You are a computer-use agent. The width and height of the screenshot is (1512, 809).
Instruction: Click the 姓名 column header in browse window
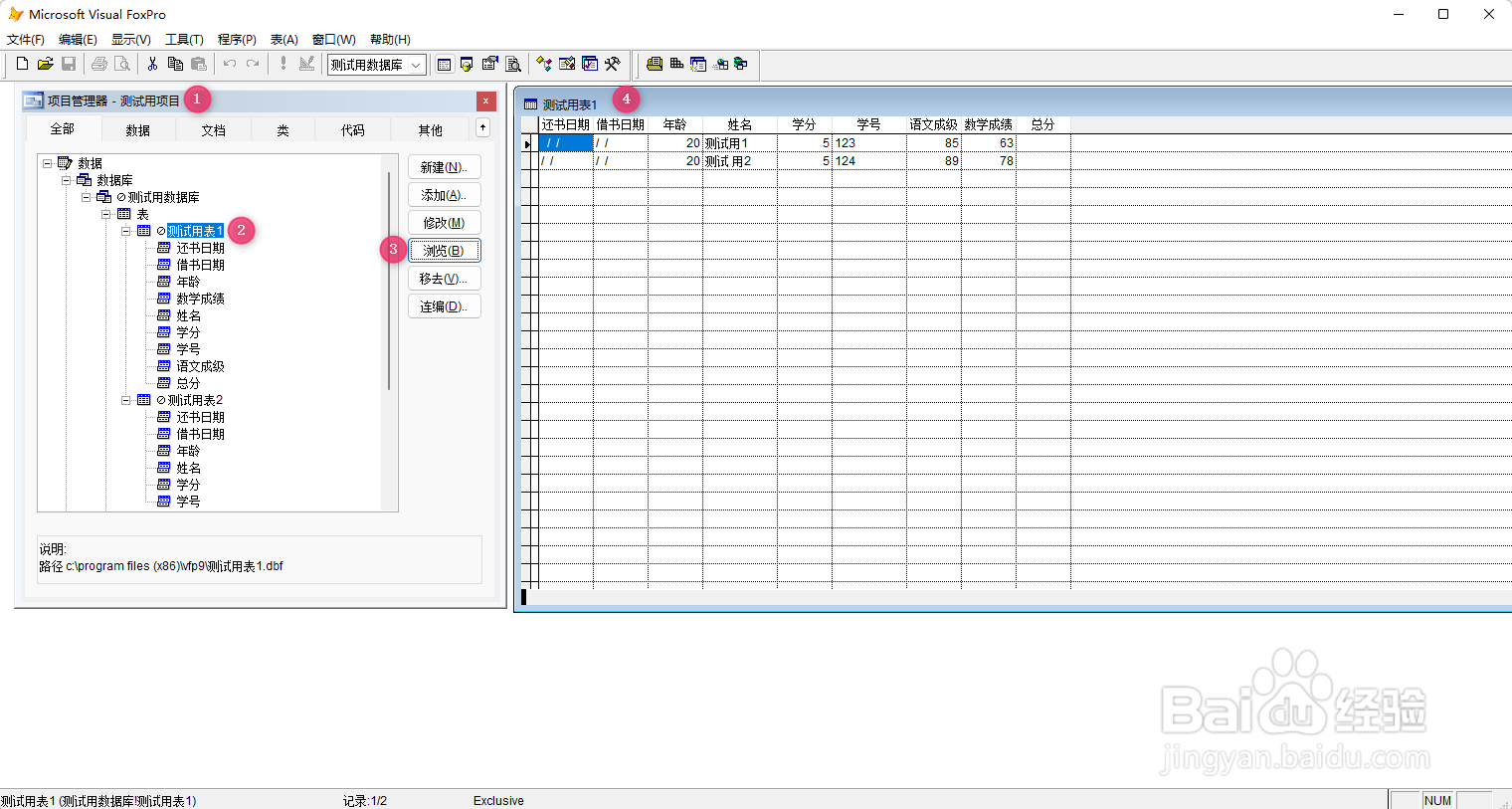[739, 124]
